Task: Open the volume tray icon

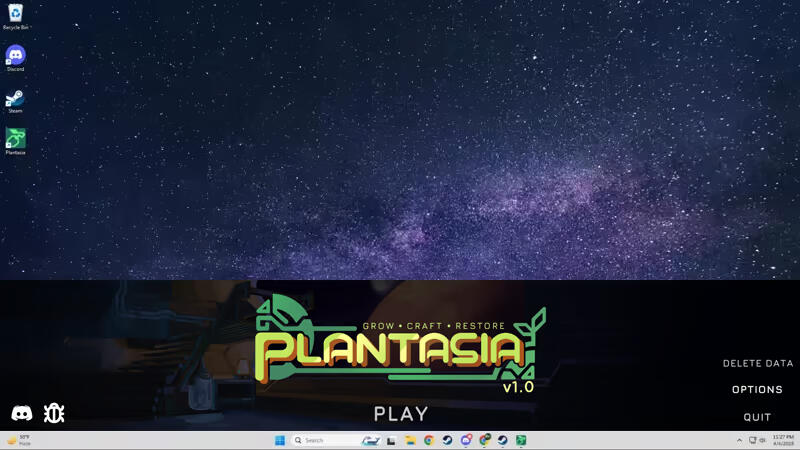Action: pos(763,440)
